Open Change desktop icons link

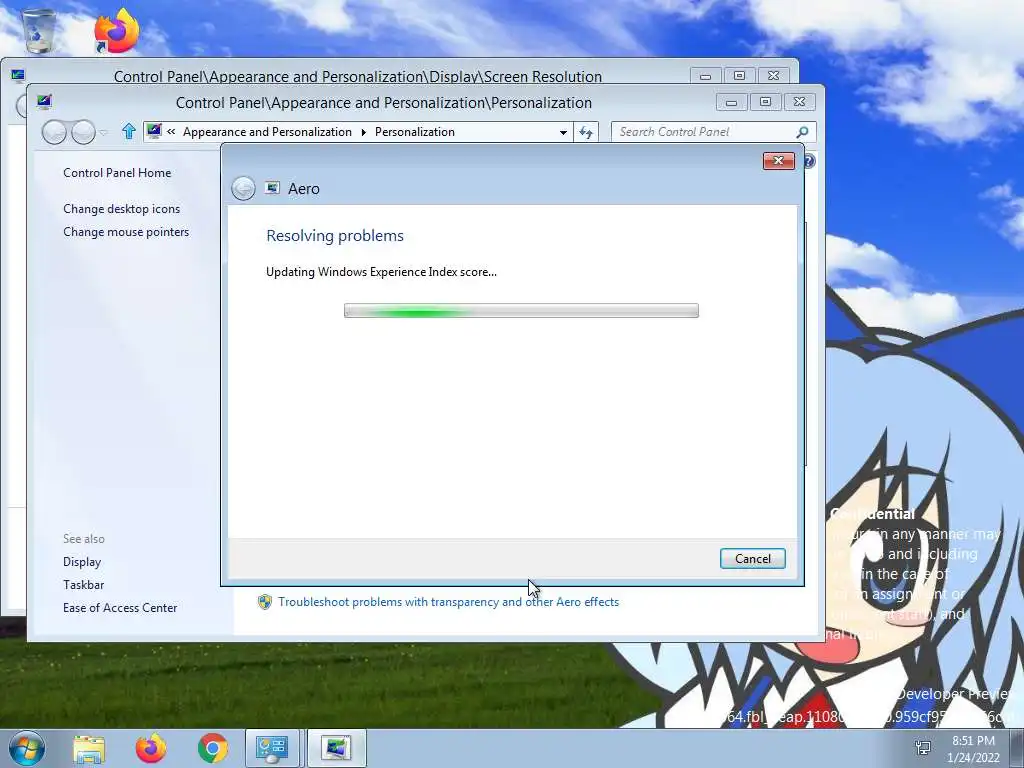pyautogui.click(x=121, y=208)
